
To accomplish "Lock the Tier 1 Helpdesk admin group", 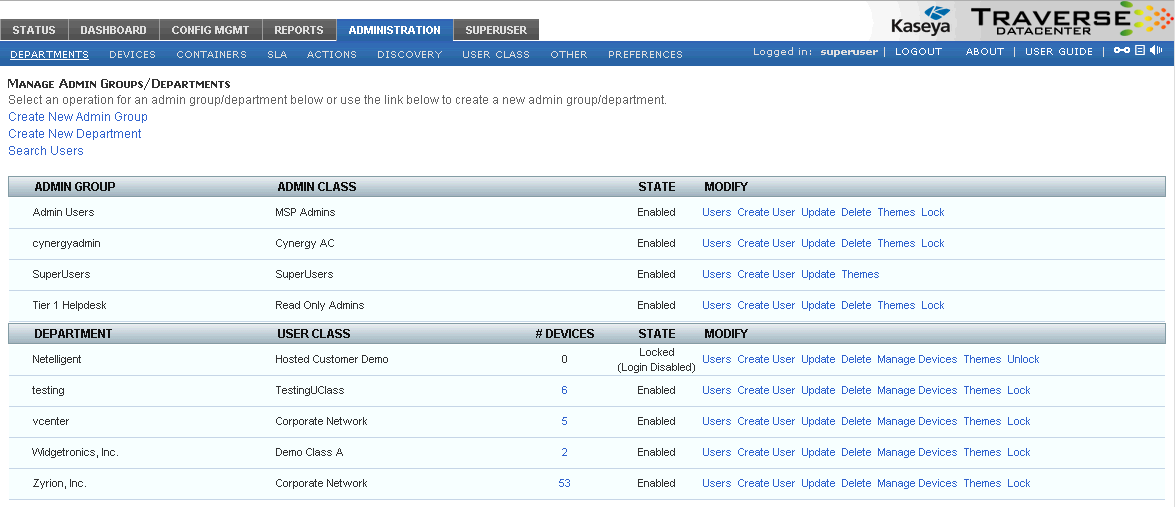I will 932,306.
